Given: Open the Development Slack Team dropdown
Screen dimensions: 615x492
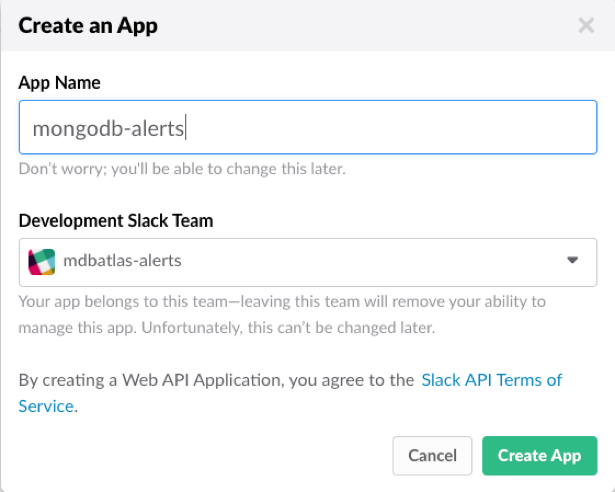Looking at the screenshot, I should coord(308,262).
